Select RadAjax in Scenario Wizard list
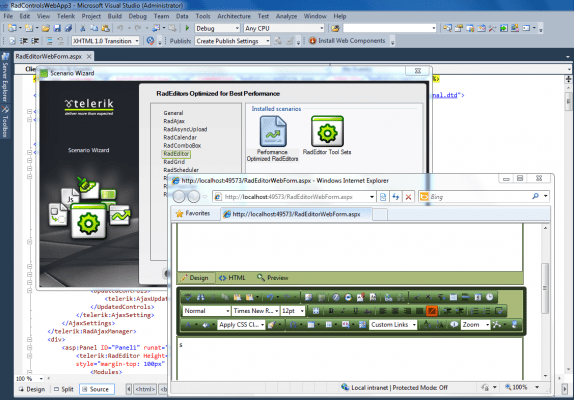574x400 pixels. click(x=174, y=121)
